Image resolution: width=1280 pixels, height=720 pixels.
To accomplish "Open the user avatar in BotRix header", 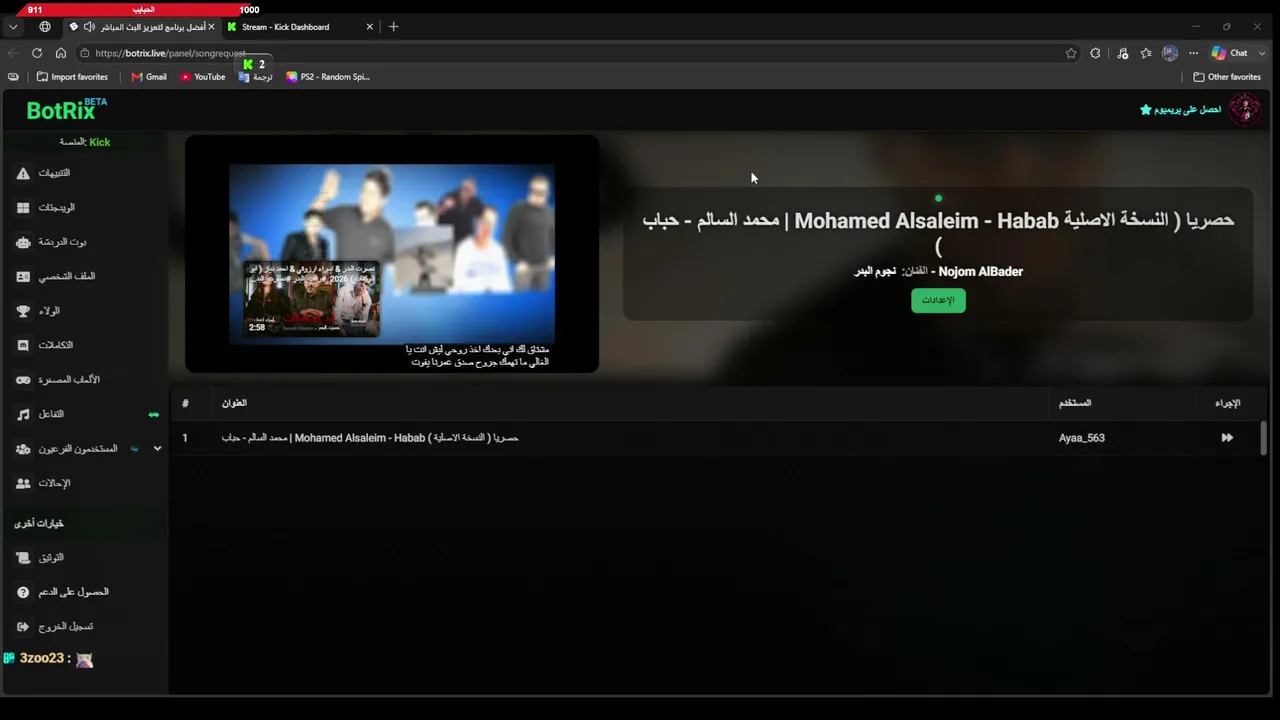I will (1244, 109).
